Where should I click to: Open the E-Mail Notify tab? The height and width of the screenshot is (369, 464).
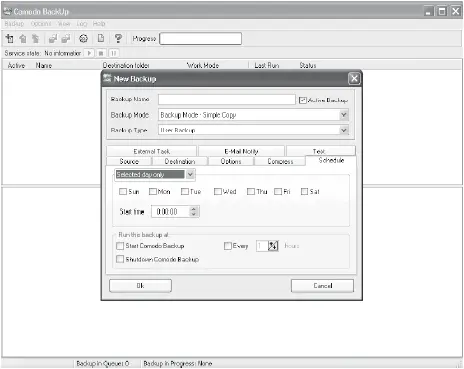tap(241, 151)
